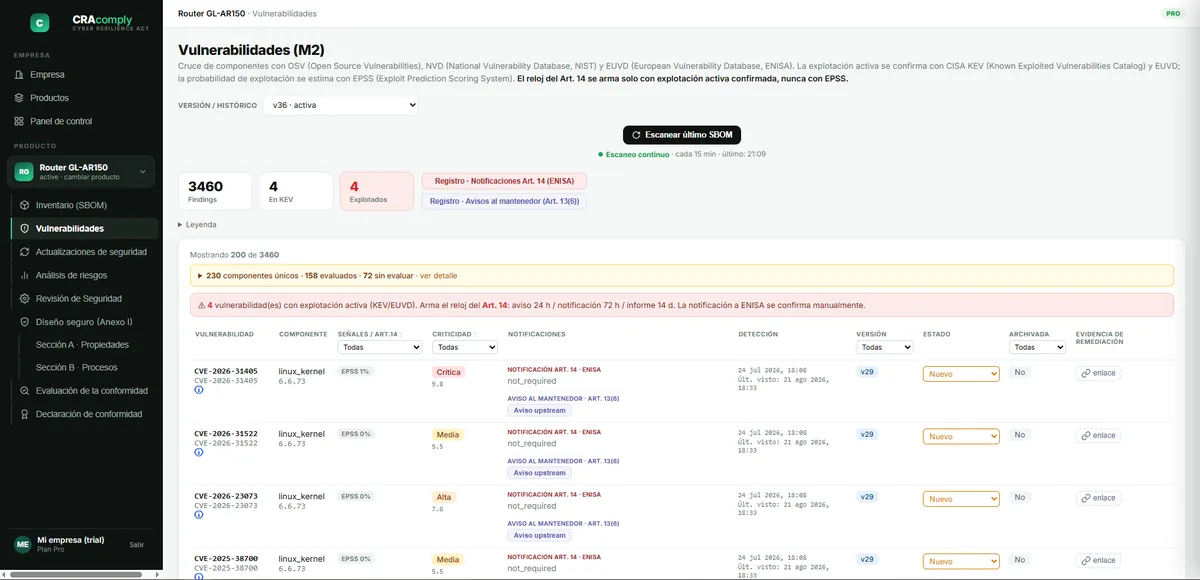Click the Revisión de Seguridad gear icon
Viewport: 1200px width, 580px height.
coord(25,298)
